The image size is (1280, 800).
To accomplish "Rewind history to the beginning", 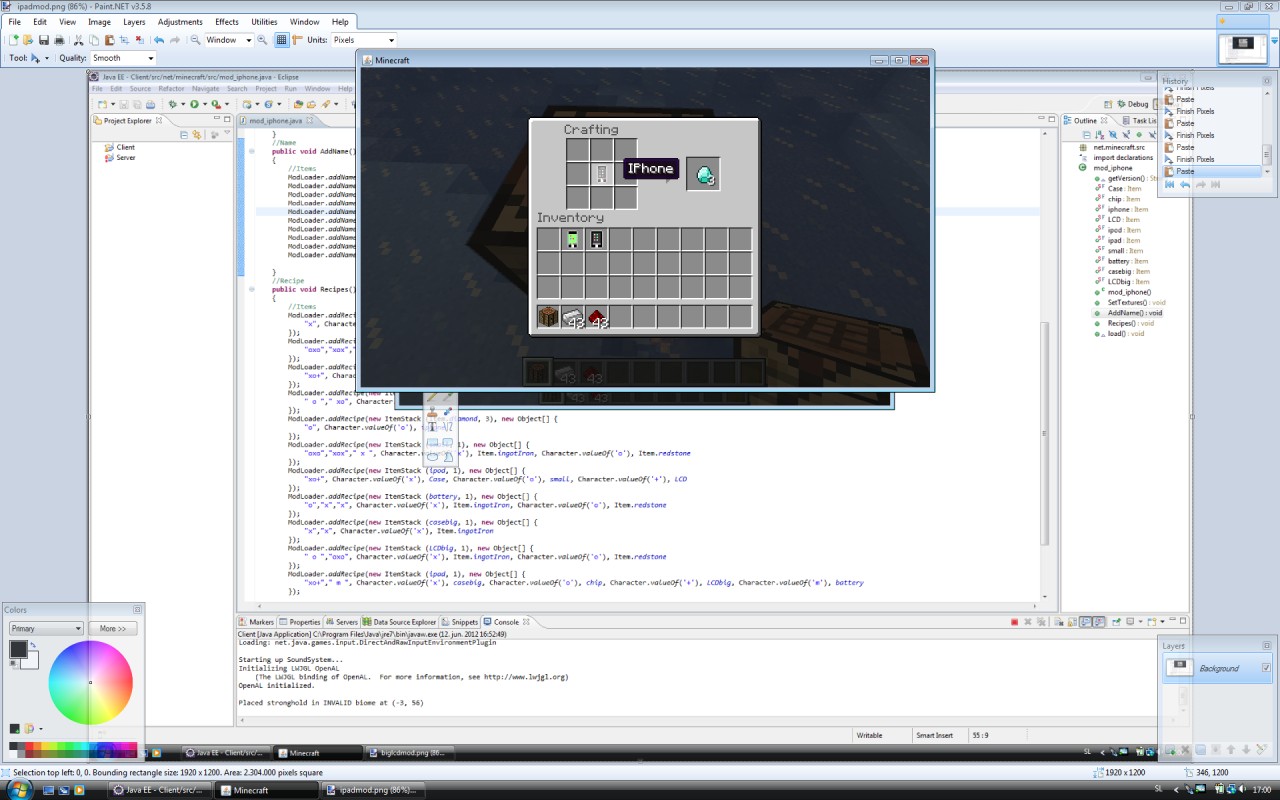I will pos(1169,185).
